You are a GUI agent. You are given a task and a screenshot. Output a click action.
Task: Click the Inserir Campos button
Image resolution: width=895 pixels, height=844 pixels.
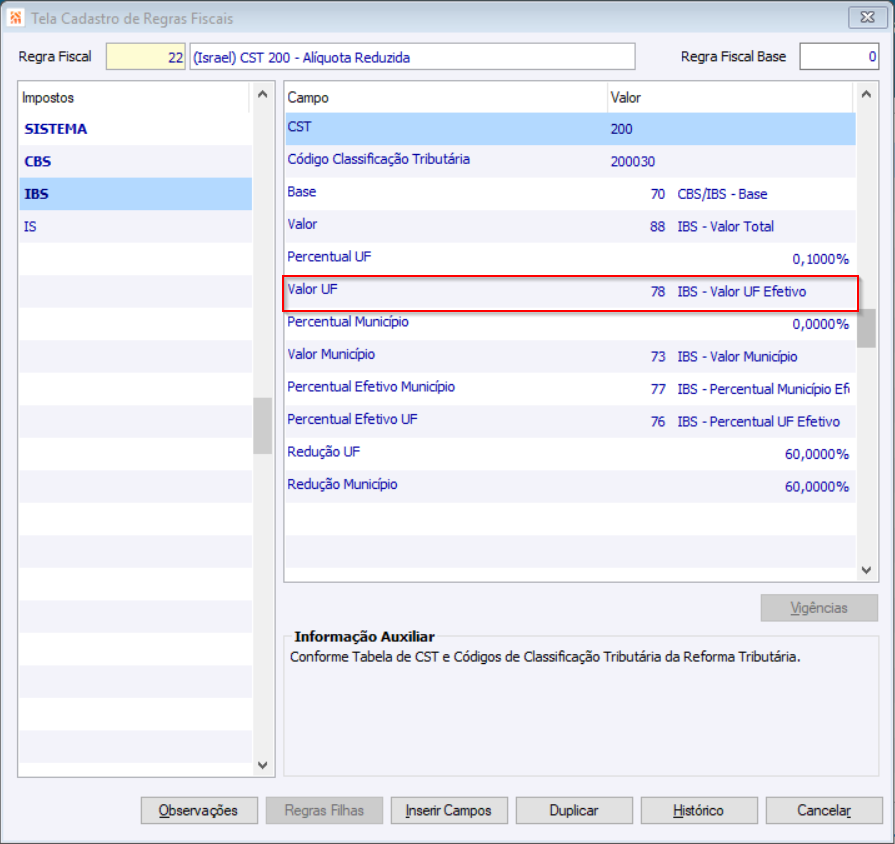[449, 810]
